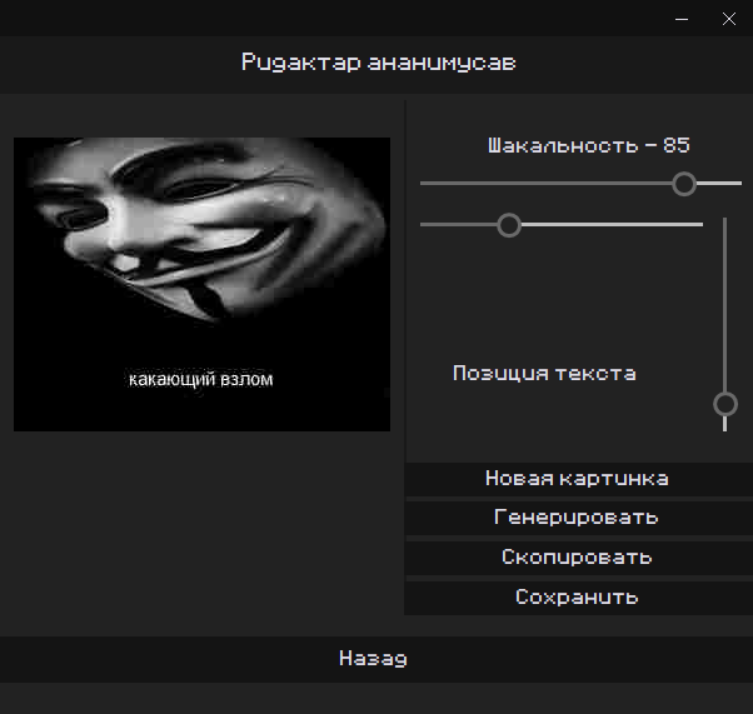Click the Anonymous mask preview image
The width and height of the screenshot is (753, 714).
tap(202, 284)
